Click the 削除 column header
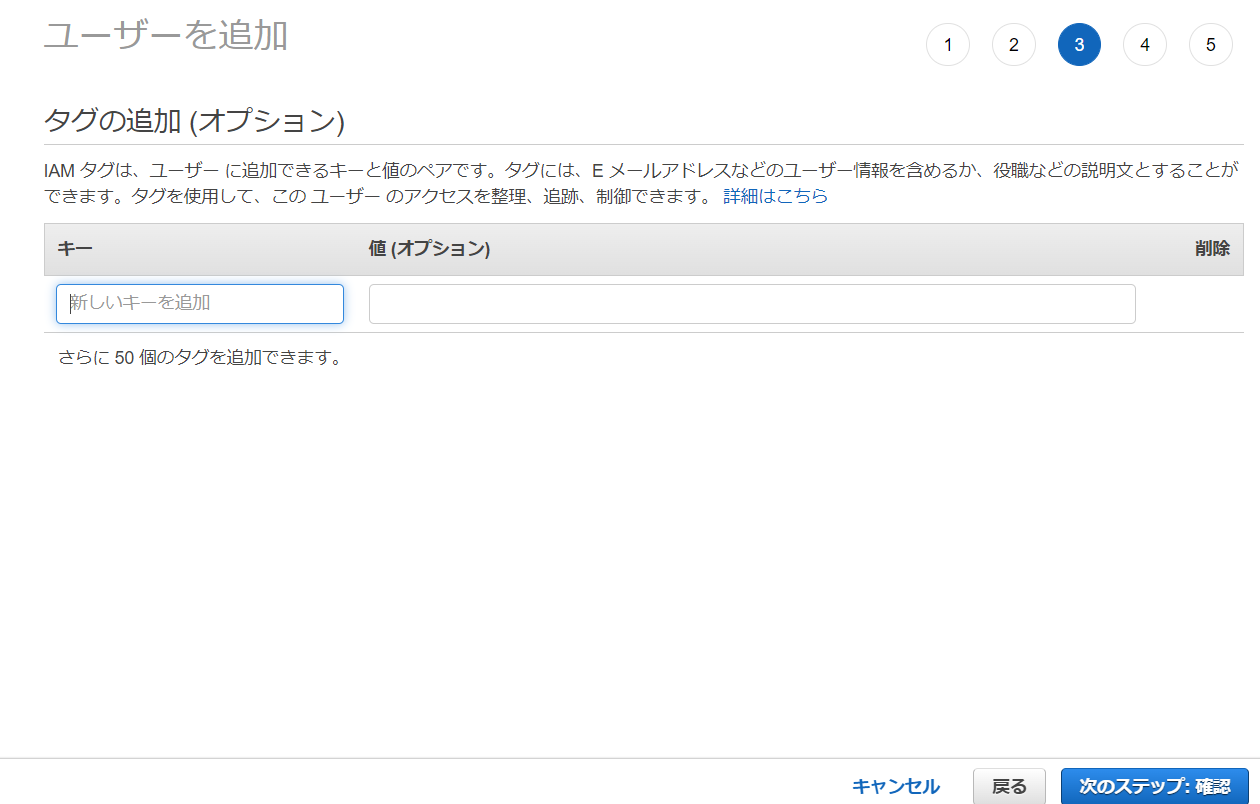The height and width of the screenshot is (804, 1260). tap(1212, 249)
